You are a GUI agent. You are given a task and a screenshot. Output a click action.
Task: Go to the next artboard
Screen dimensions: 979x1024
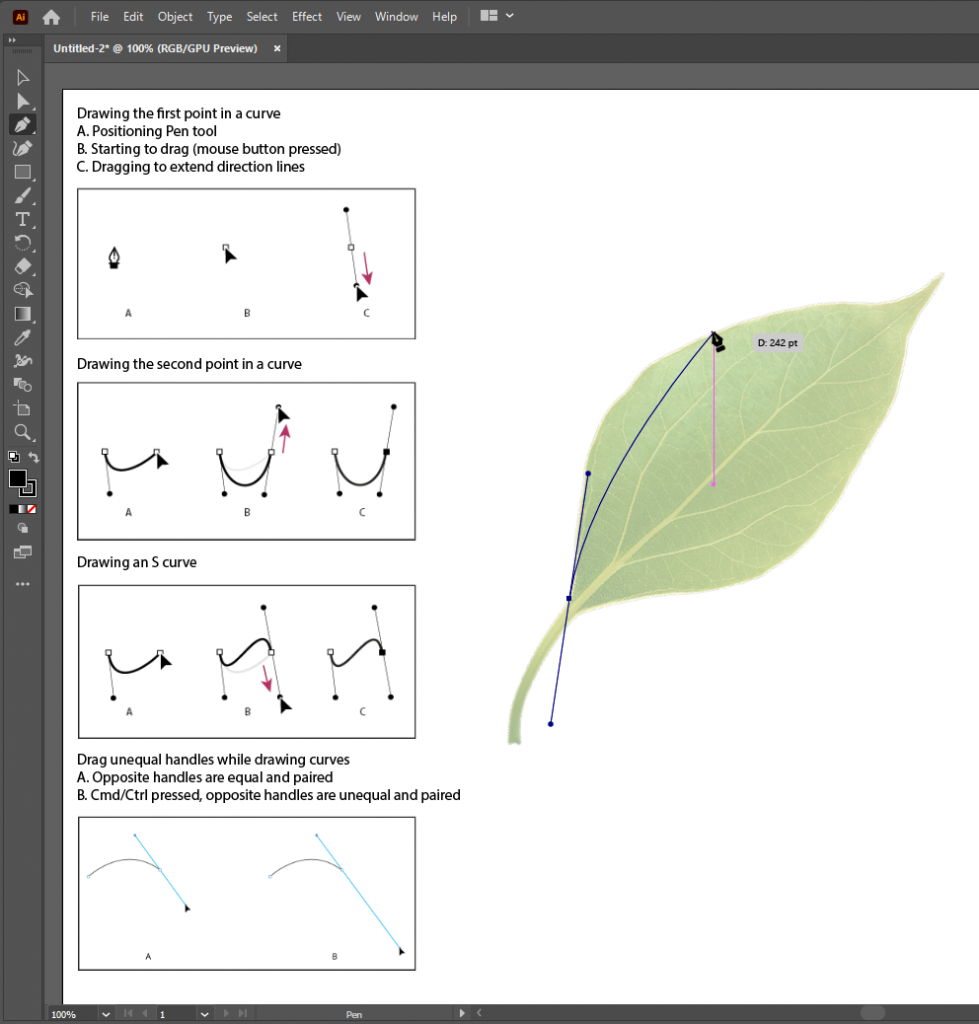coord(226,1014)
